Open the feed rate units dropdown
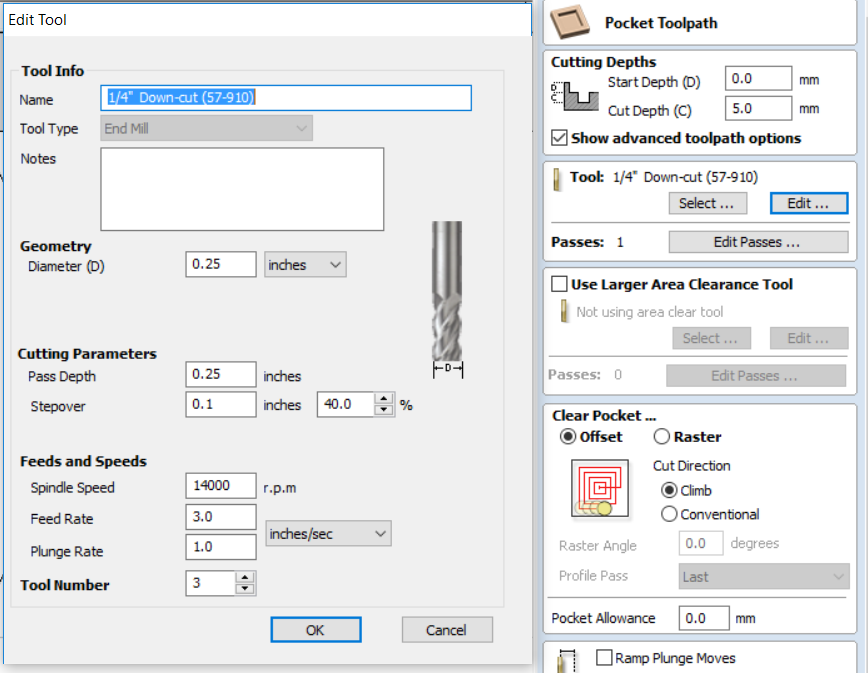The height and width of the screenshot is (673, 868). pyautogui.click(x=328, y=534)
